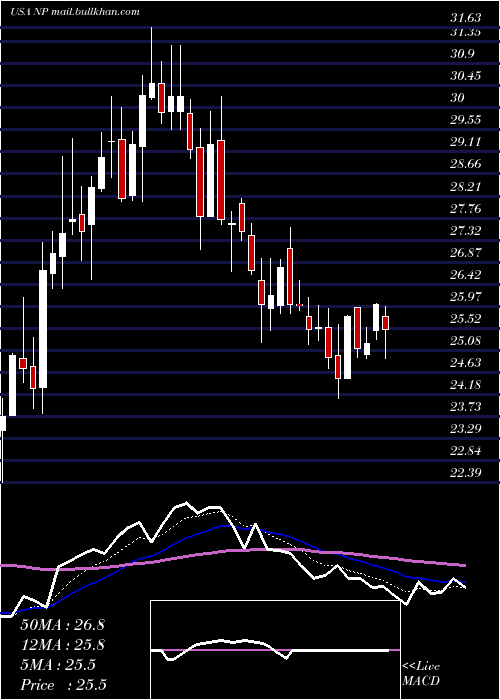
Task: Click the 30 price axis label
Action: tap(458, 98)
